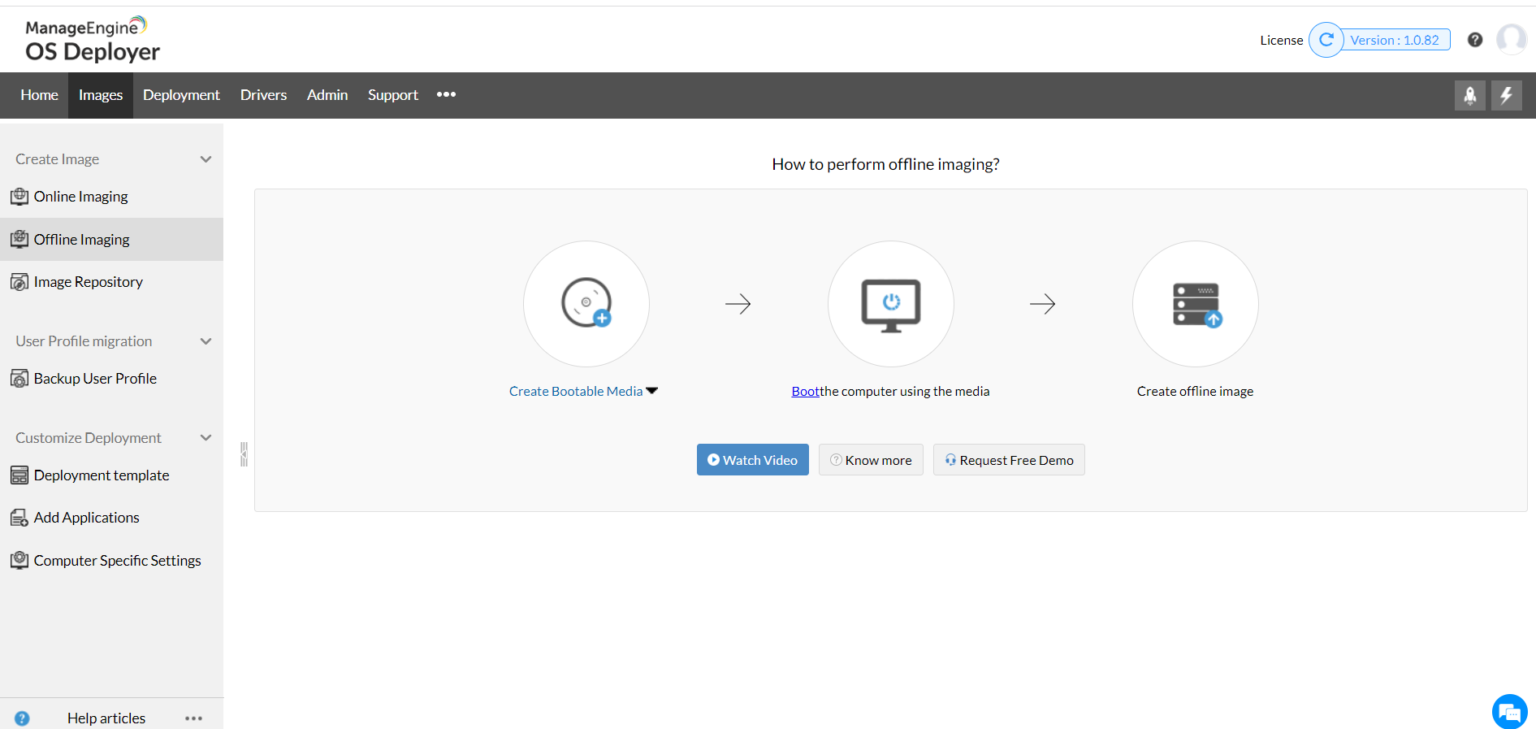
Task: Open the Deployment menu tab
Action: (x=181, y=95)
